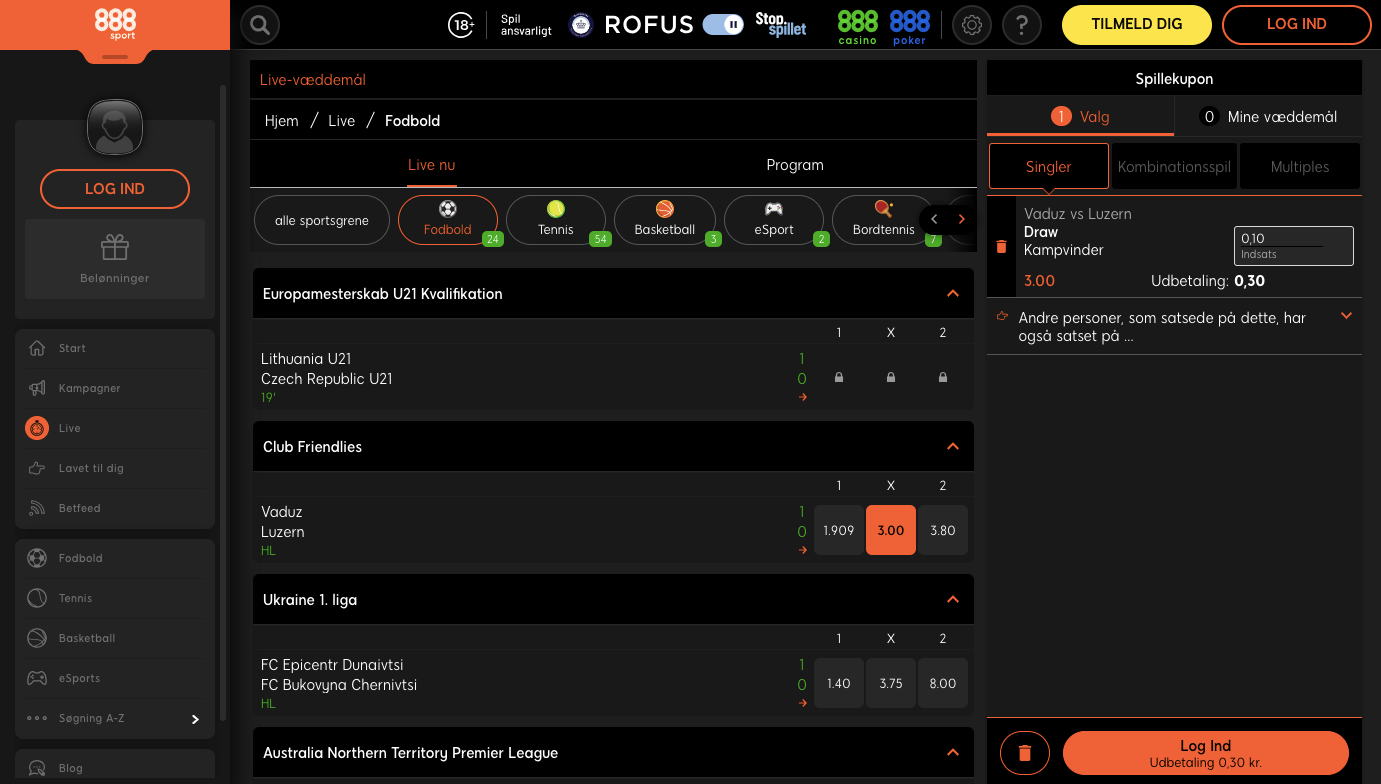Open Betfeed in the sidebar

[x=115, y=508]
